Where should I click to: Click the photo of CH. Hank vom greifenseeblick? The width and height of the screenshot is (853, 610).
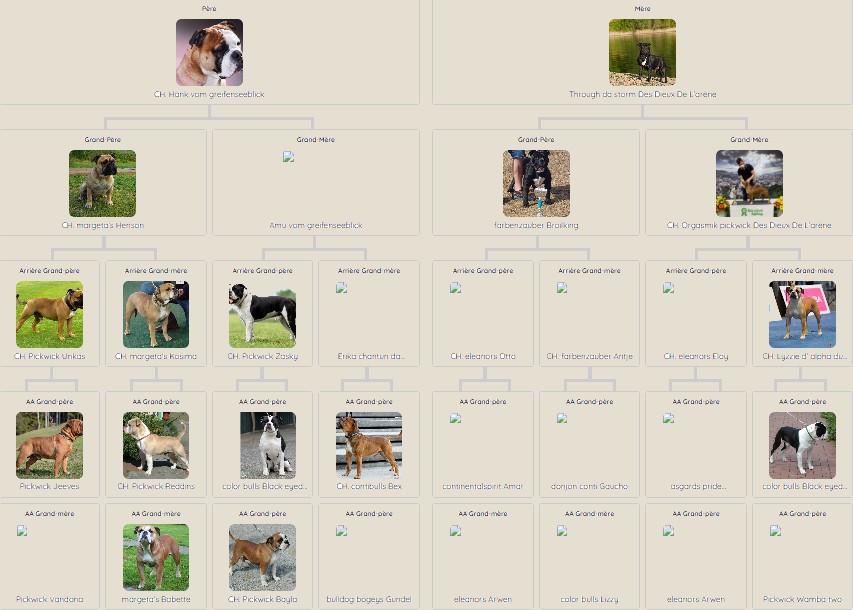click(x=209, y=53)
